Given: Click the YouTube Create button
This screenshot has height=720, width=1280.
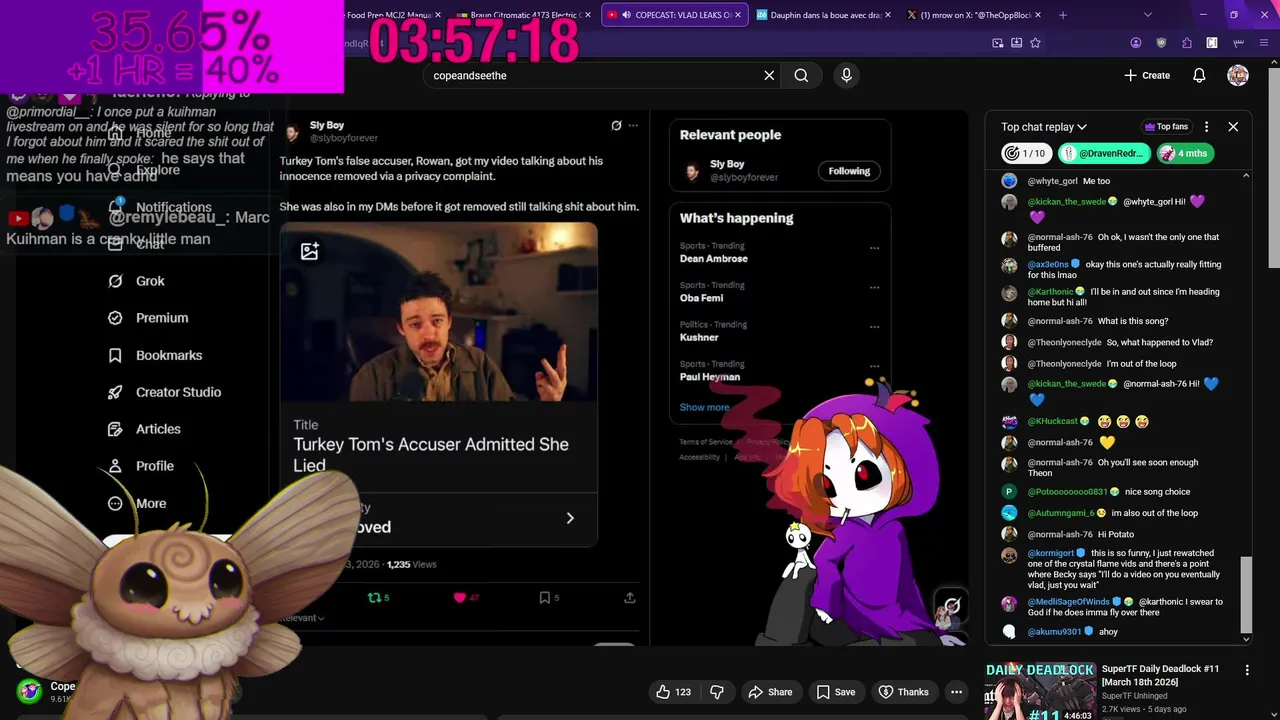Looking at the screenshot, I should pos(1147,75).
